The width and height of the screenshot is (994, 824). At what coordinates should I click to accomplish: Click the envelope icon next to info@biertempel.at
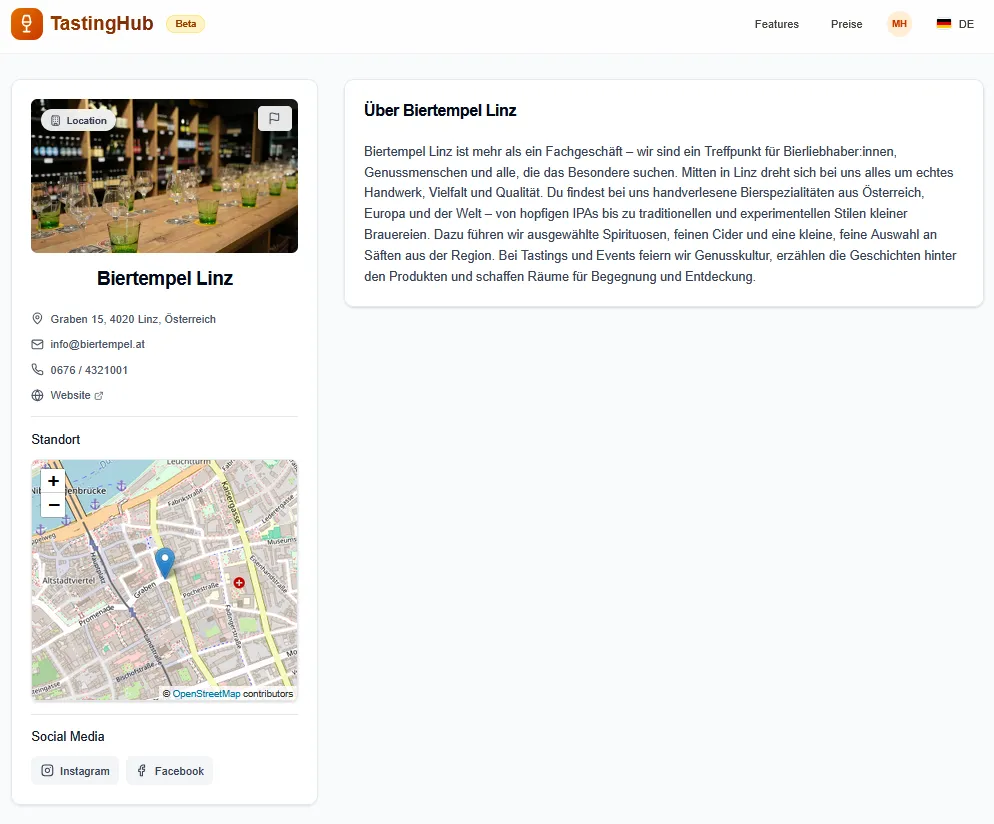pyautogui.click(x=37, y=343)
